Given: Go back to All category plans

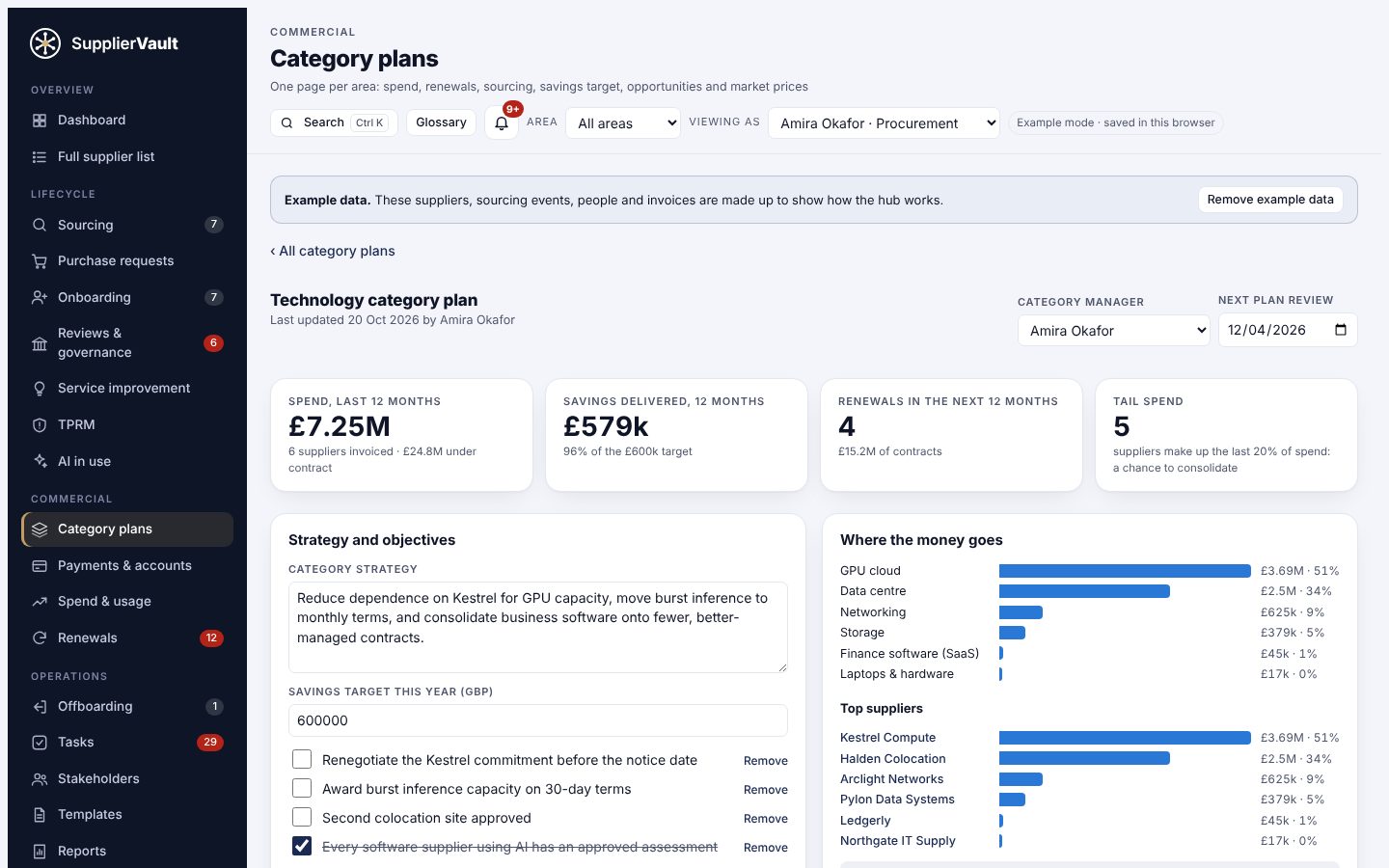Looking at the screenshot, I should 333,251.
